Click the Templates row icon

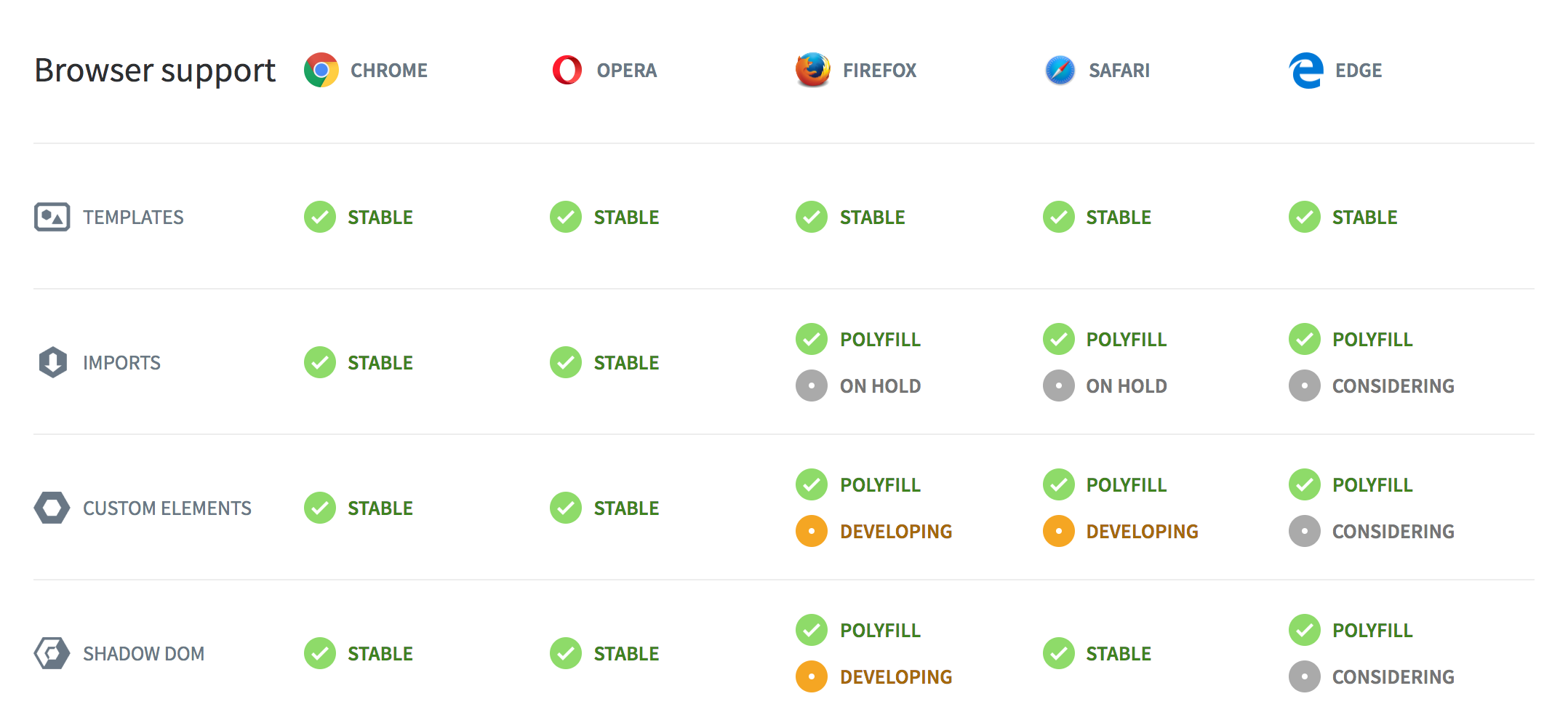click(x=52, y=217)
